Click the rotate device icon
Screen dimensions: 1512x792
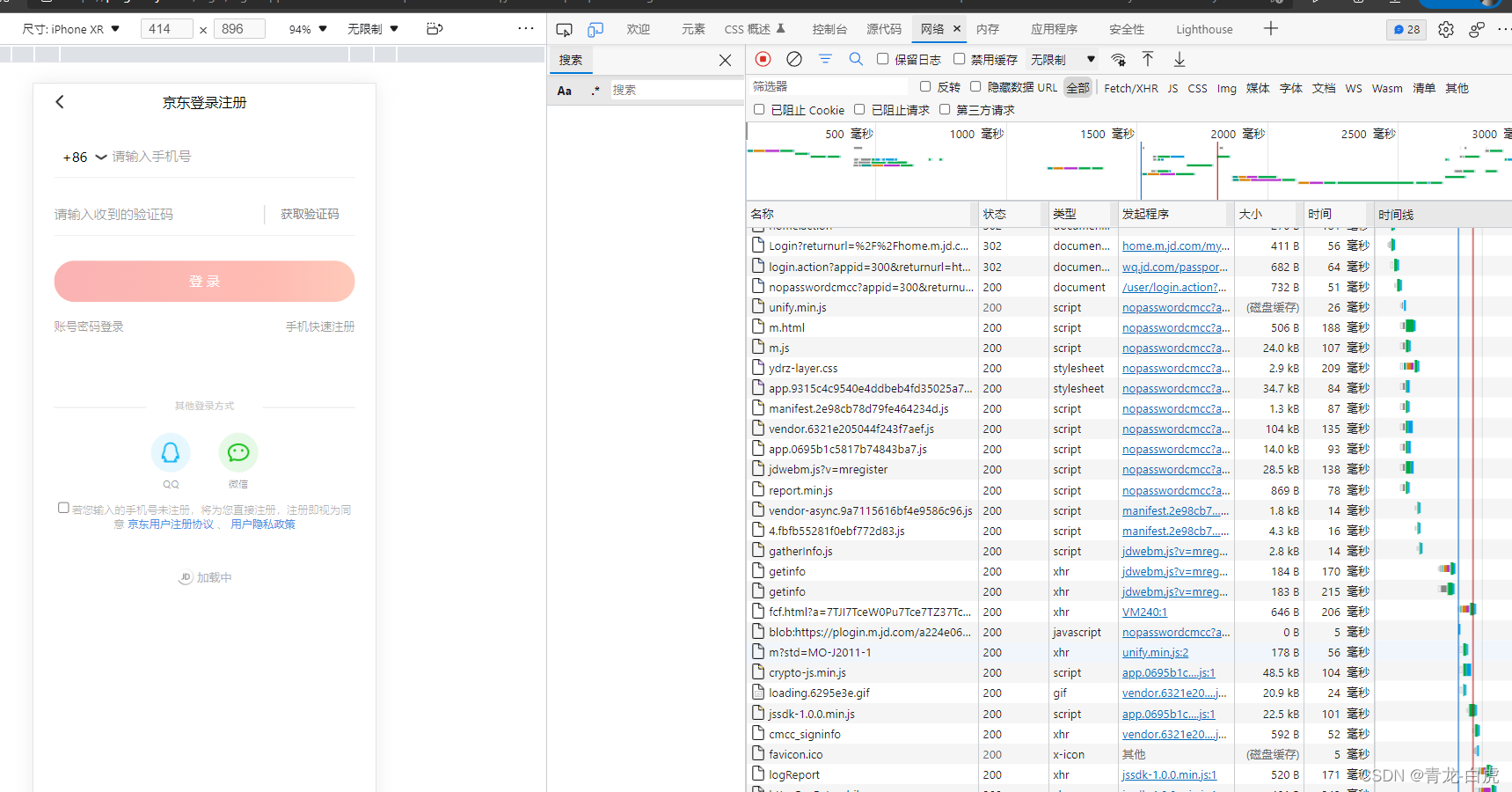click(435, 29)
